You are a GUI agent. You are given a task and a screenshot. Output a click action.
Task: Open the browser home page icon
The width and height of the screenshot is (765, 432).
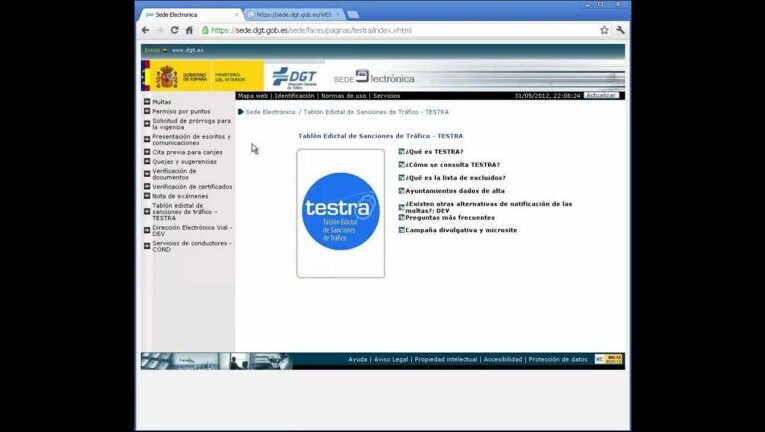(x=189, y=30)
